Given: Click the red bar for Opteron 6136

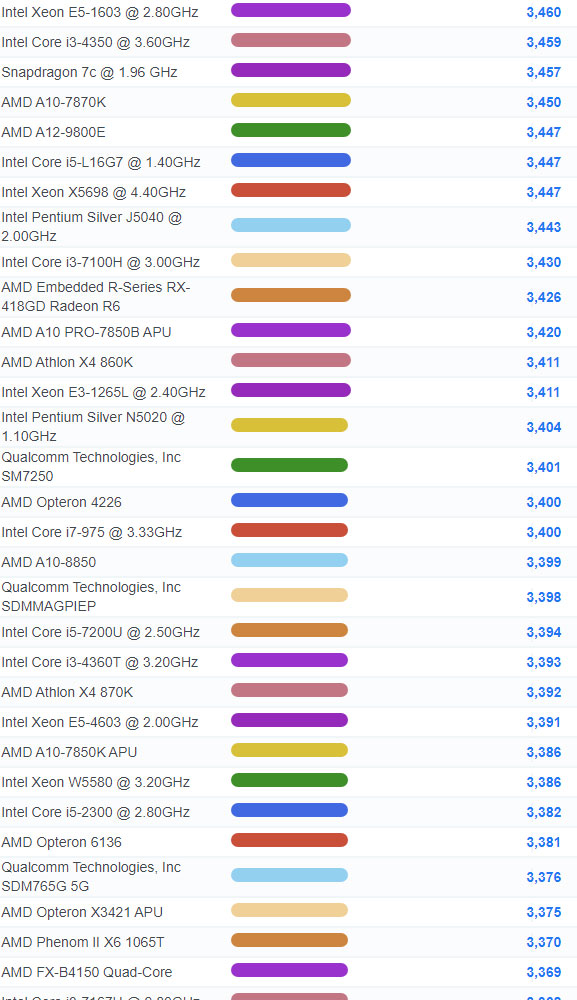Looking at the screenshot, I should click(289, 840).
